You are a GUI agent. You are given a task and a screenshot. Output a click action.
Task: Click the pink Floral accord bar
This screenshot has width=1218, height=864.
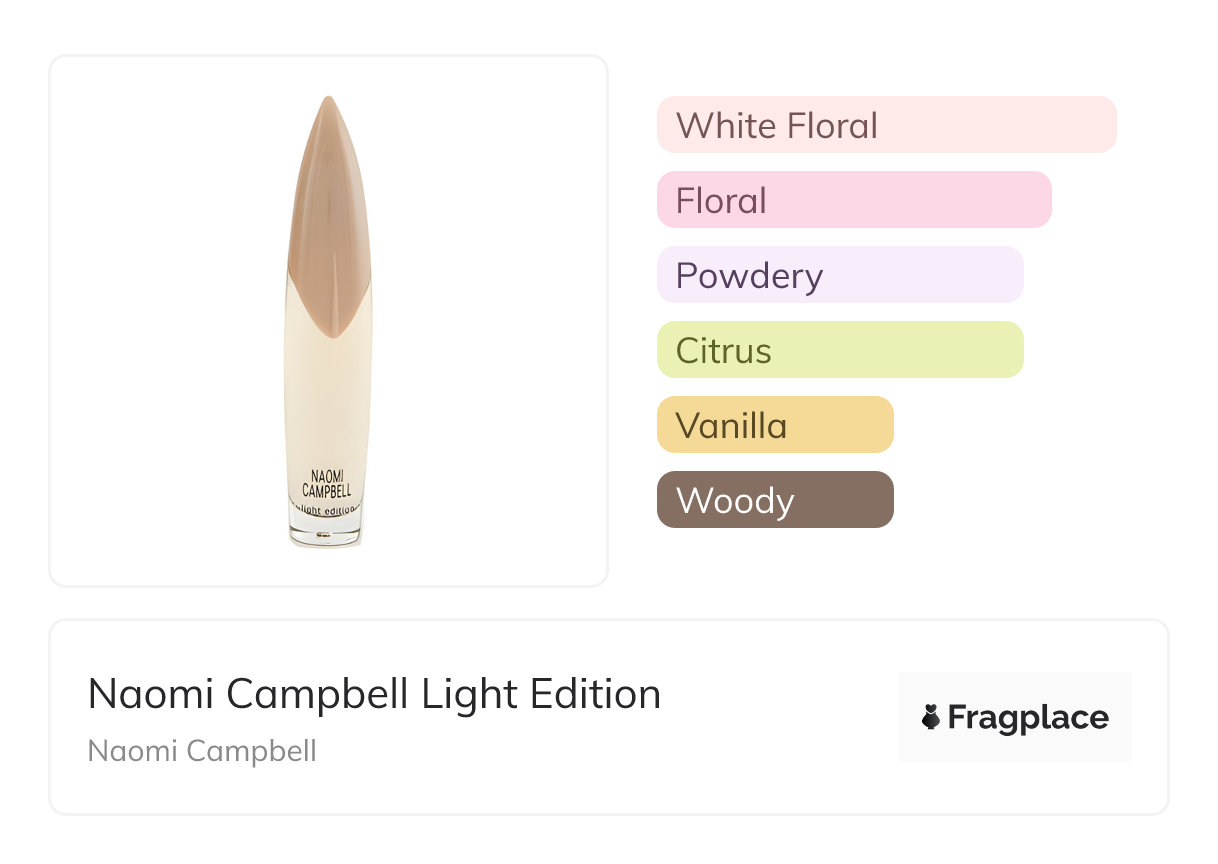(853, 200)
